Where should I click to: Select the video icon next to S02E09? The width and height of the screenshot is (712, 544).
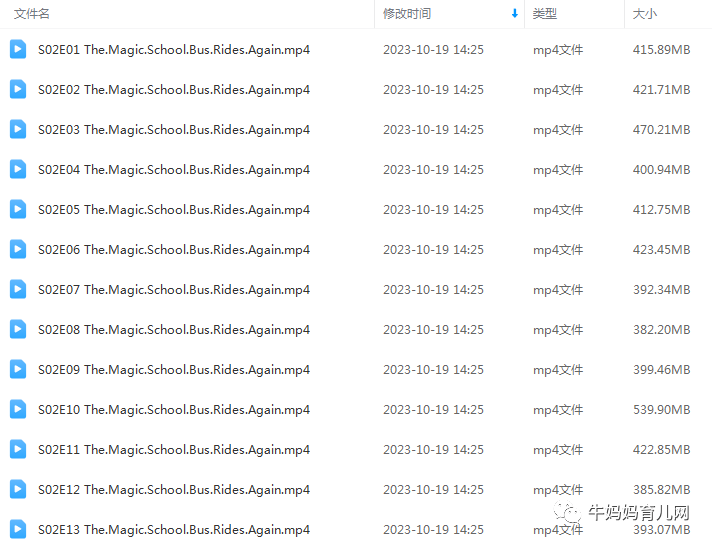pos(18,369)
